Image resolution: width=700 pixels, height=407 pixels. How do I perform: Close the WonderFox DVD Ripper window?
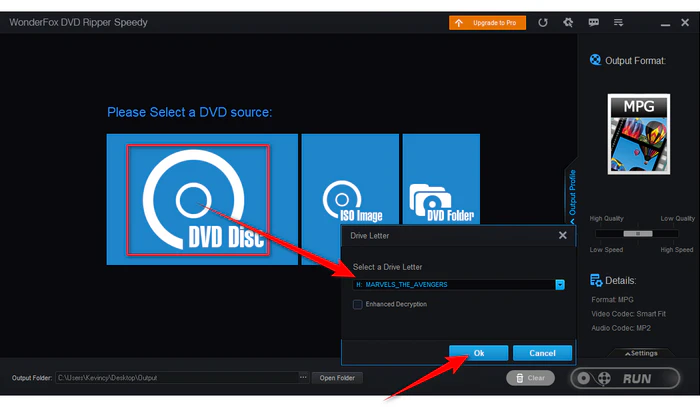(685, 22)
